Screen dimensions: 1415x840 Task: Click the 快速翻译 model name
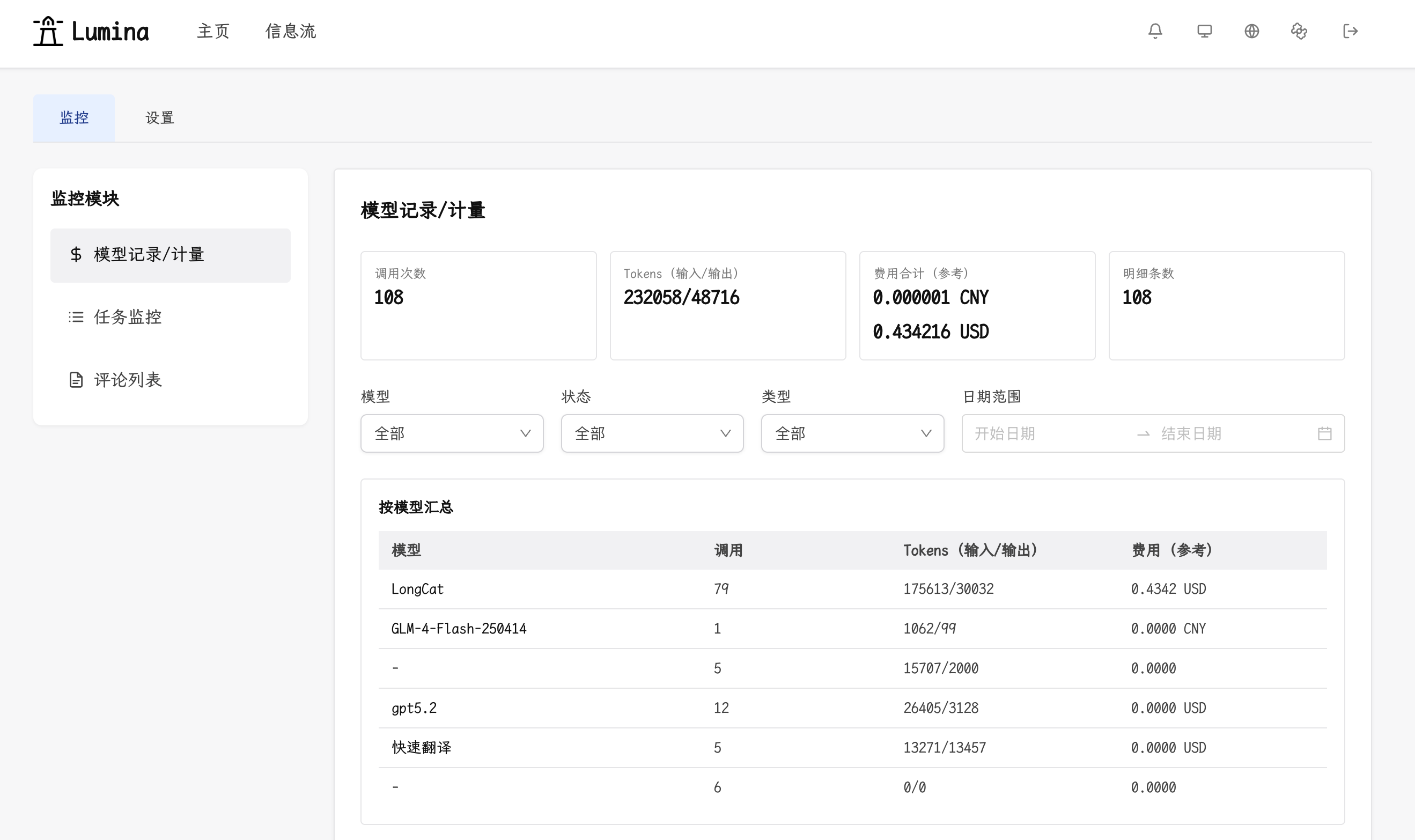(x=422, y=748)
